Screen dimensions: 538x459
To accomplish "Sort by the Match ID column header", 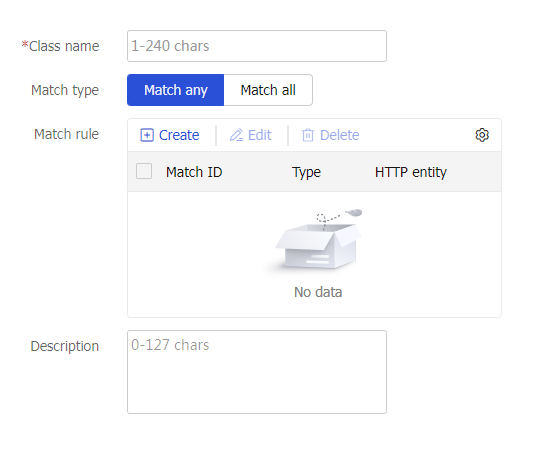I will point(194,172).
